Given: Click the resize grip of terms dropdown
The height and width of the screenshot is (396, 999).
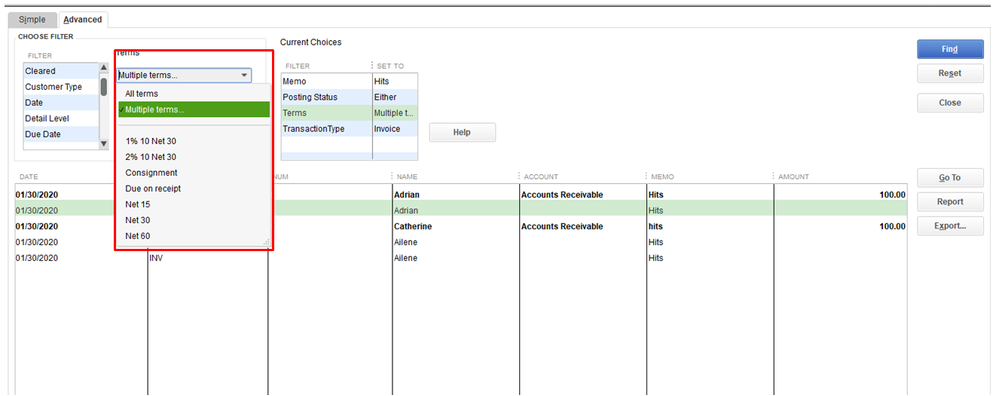Looking at the screenshot, I should click(x=266, y=243).
